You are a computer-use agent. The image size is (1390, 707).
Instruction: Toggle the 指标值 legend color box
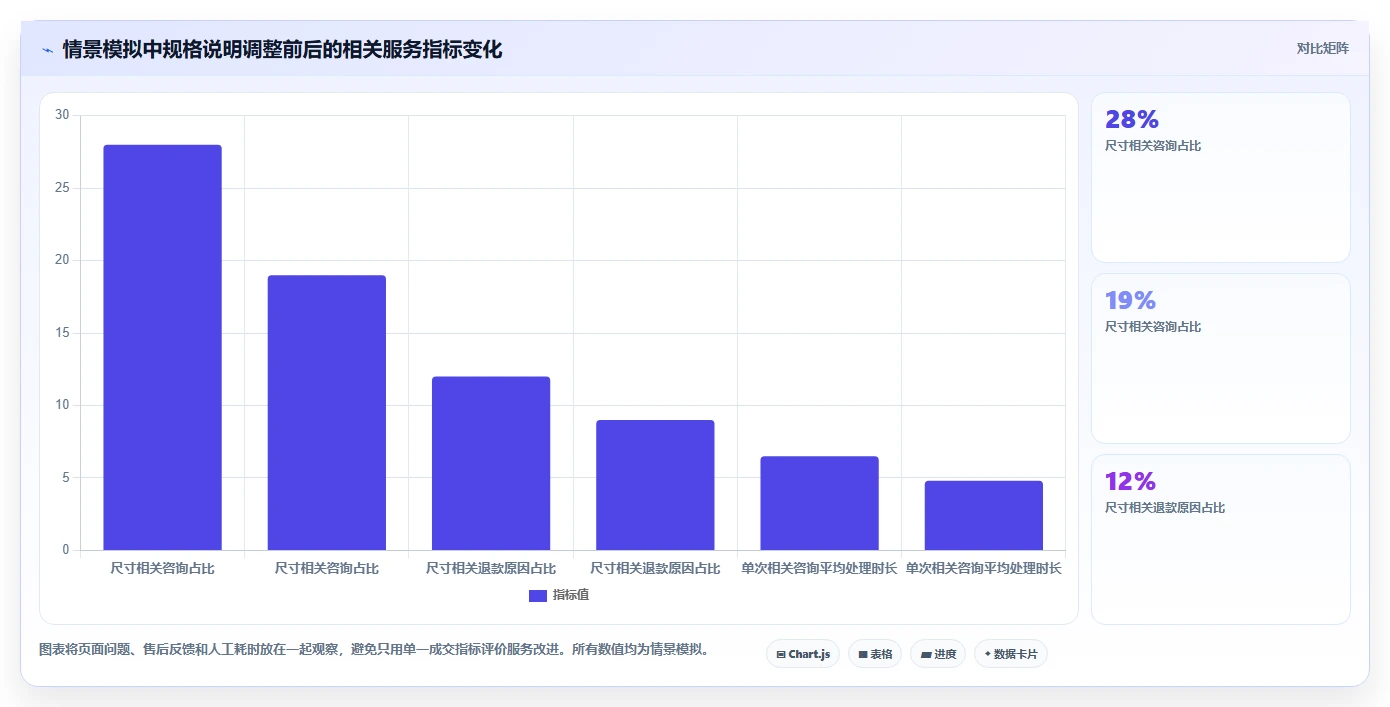(538, 596)
